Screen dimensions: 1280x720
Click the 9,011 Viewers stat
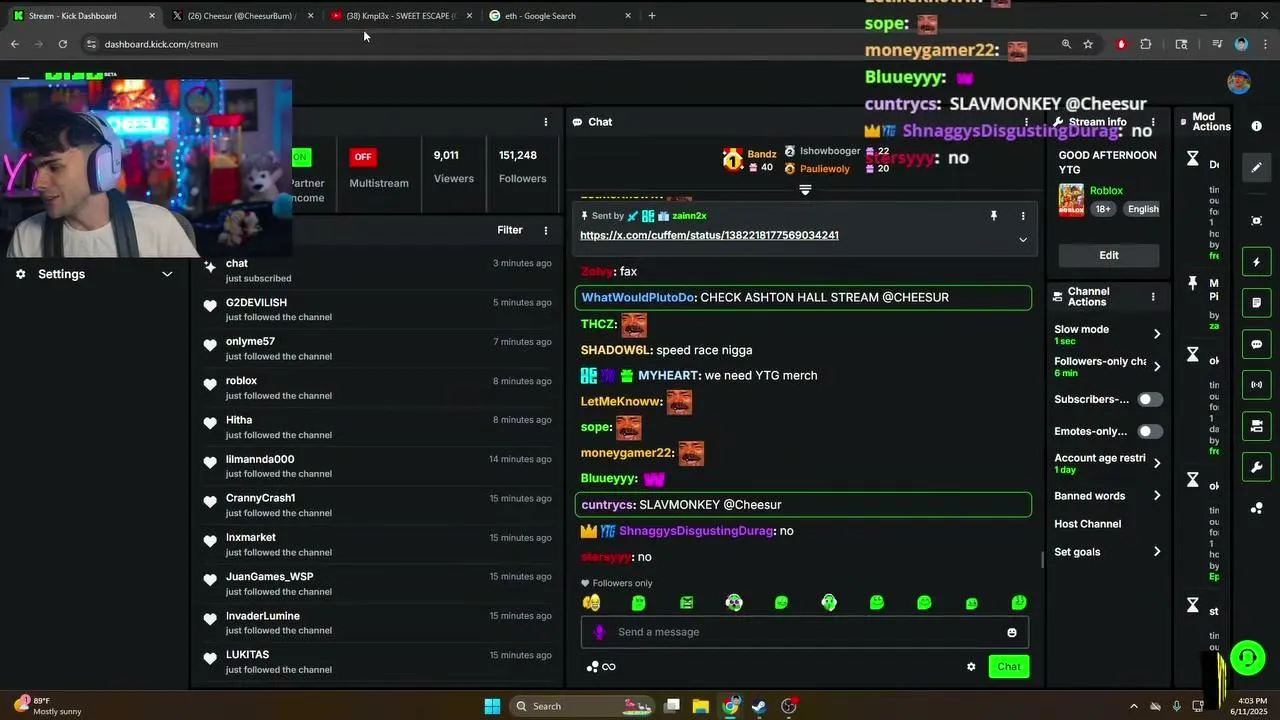(x=453, y=167)
